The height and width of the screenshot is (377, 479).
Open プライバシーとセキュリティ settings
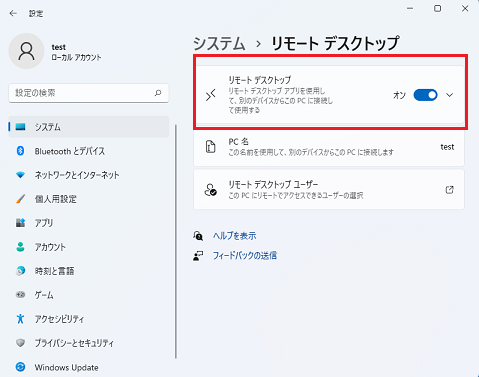[x=89, y=343]
